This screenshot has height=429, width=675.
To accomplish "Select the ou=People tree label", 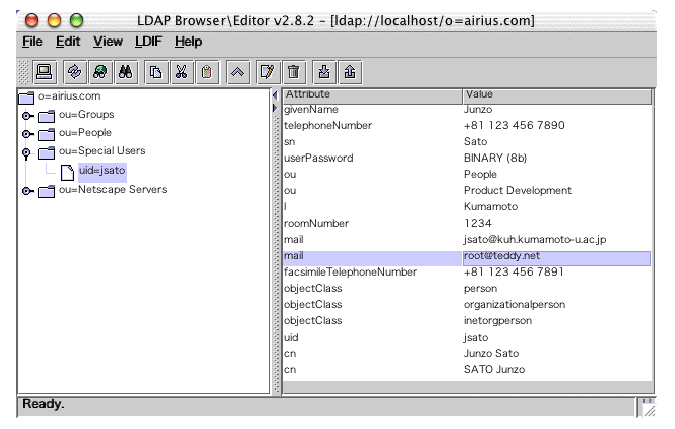I will click(x=85, y=133).
